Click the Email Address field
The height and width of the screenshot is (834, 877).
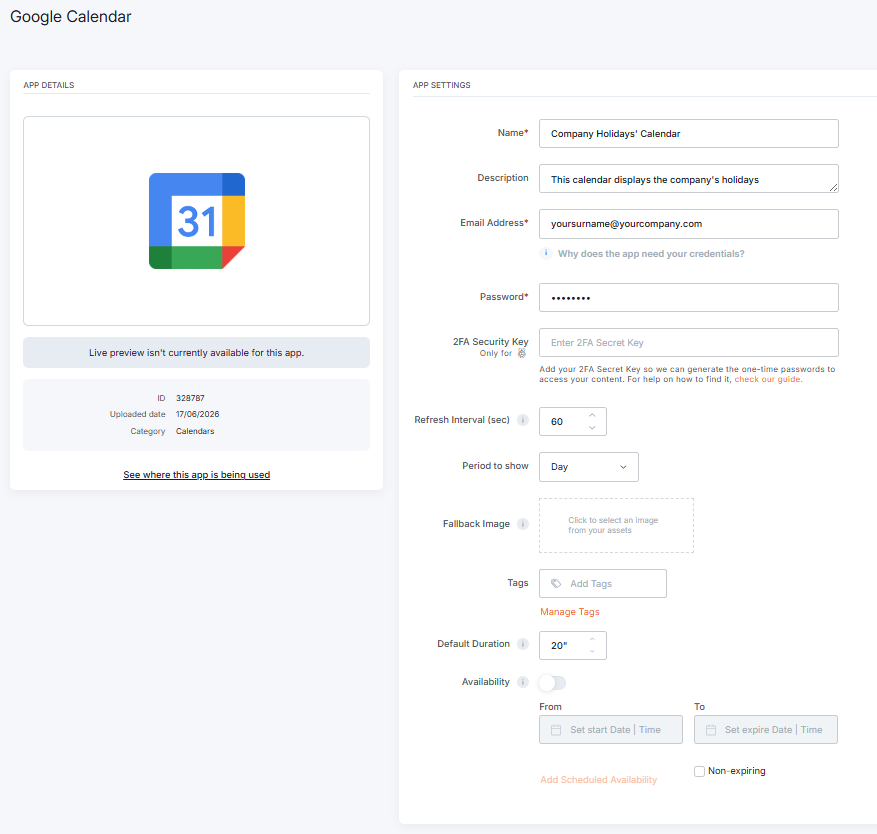[689, 224]
